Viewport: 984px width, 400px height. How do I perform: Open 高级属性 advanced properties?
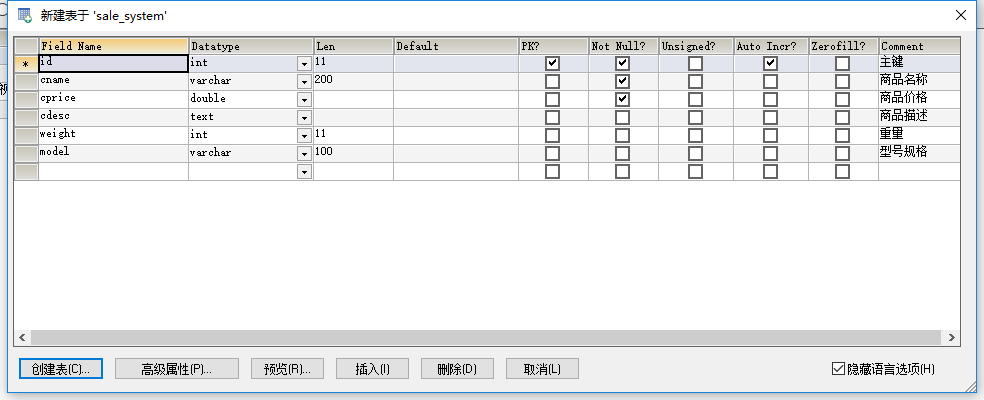[x=177, y=369]
